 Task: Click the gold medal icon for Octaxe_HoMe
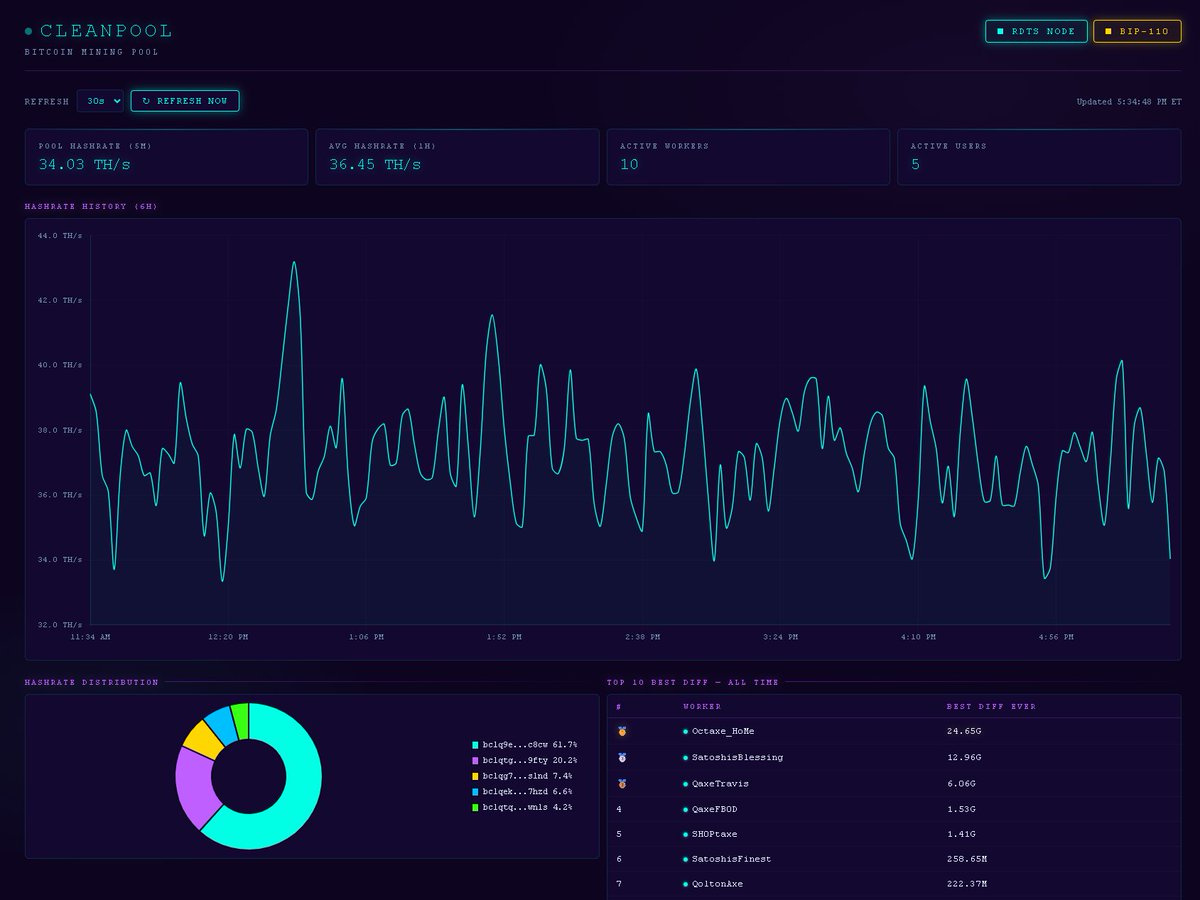click(622, 732)
